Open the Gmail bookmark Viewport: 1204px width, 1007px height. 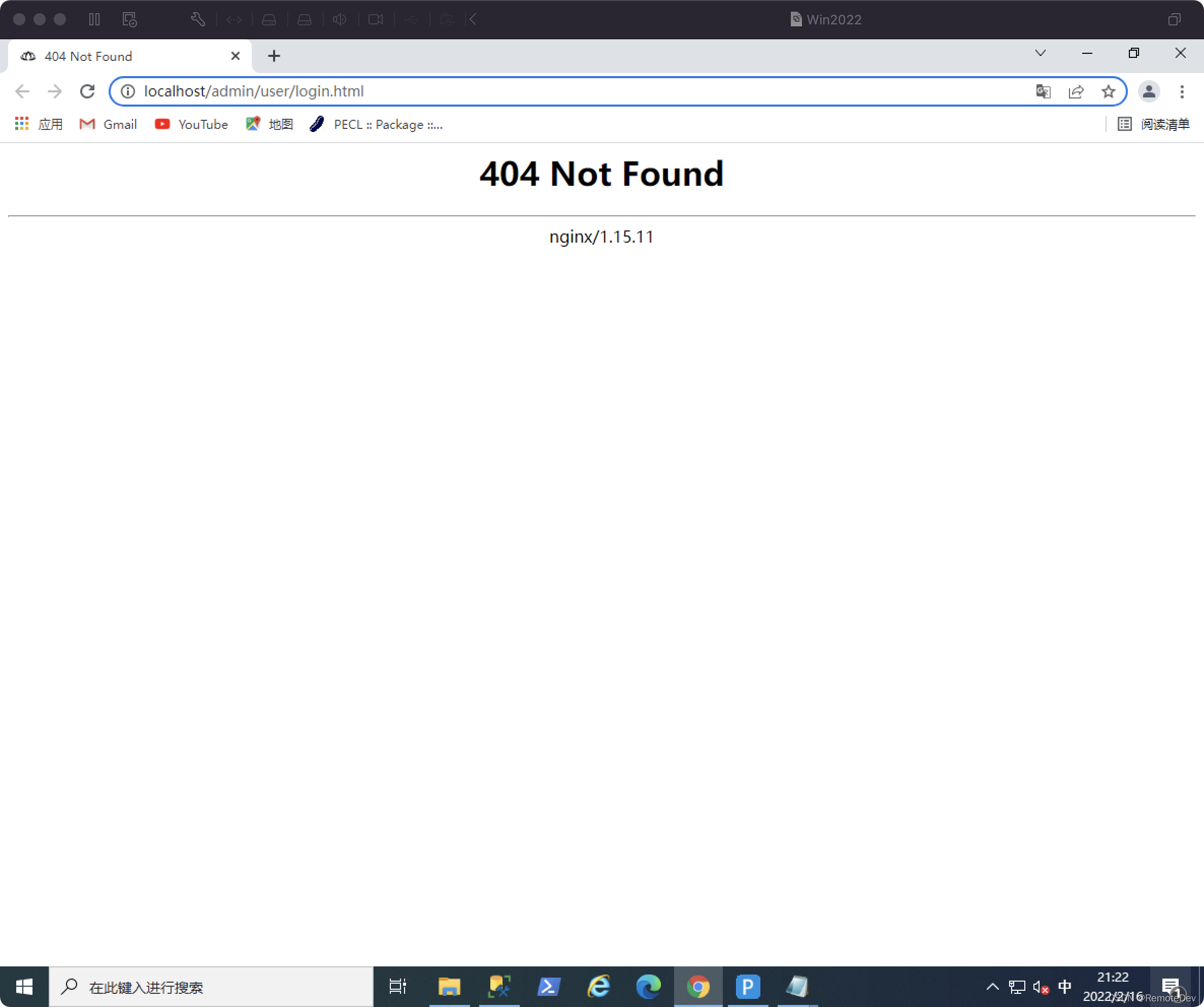108,124
